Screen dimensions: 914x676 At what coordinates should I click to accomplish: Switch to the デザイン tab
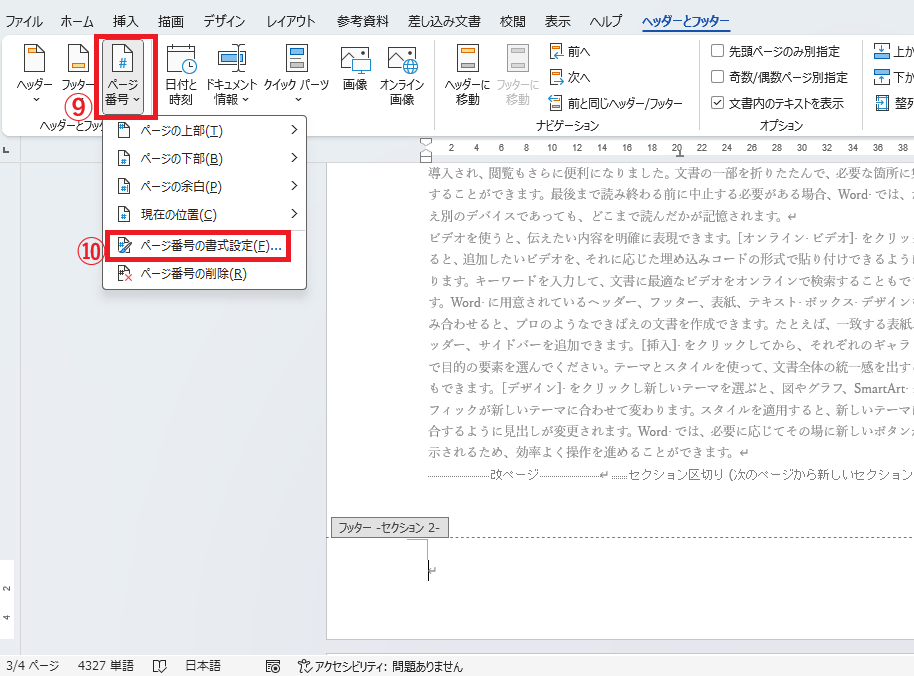224,22
